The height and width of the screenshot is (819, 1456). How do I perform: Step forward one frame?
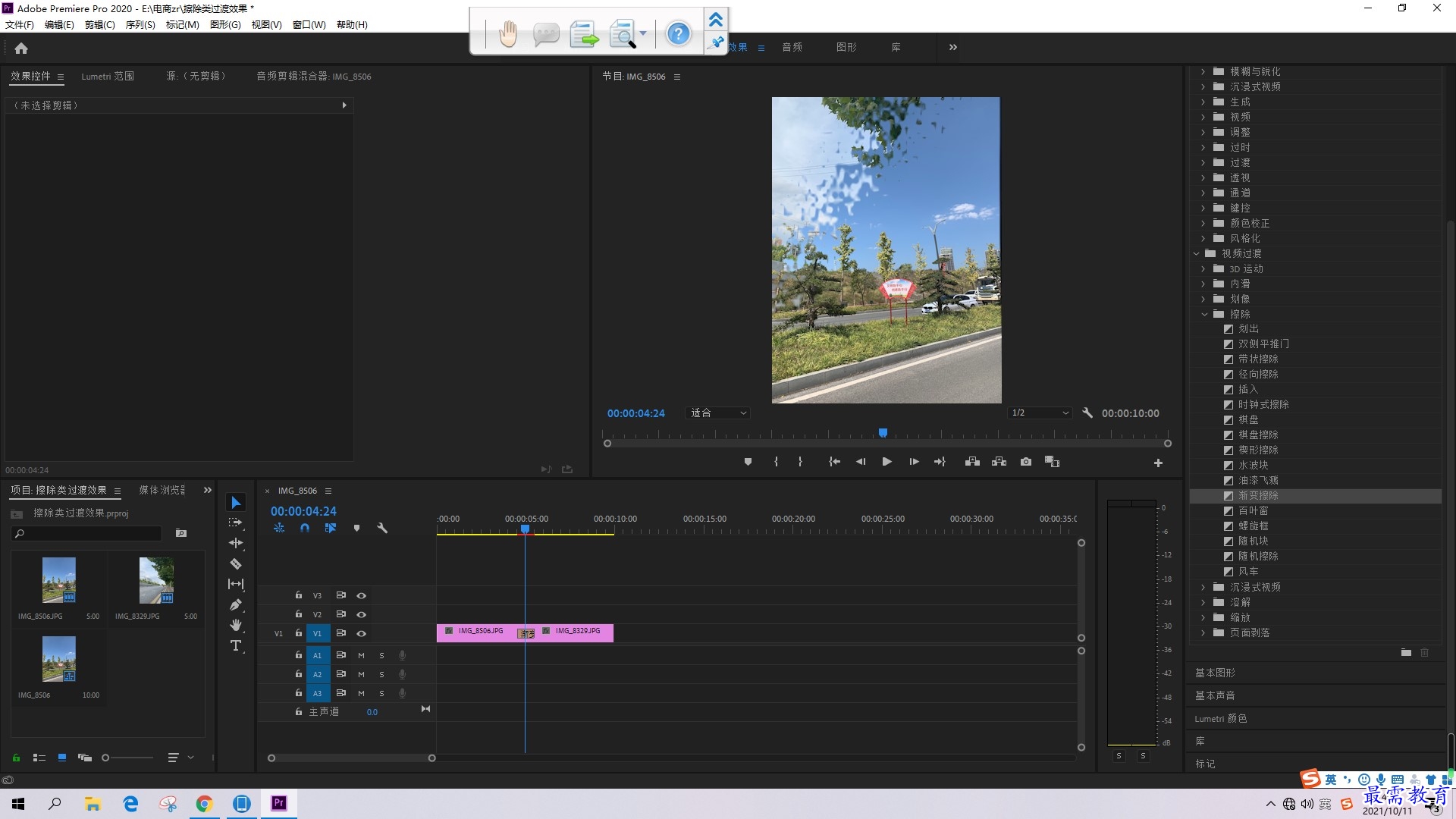pos(914,462)
